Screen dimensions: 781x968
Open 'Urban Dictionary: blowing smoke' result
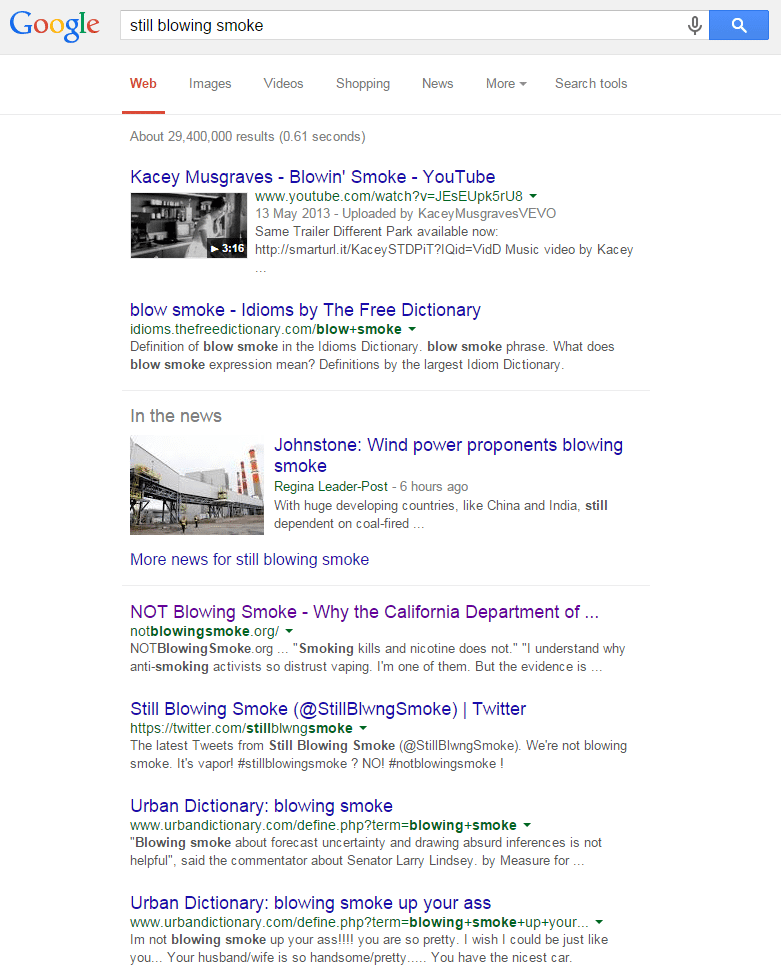(261, 805)
